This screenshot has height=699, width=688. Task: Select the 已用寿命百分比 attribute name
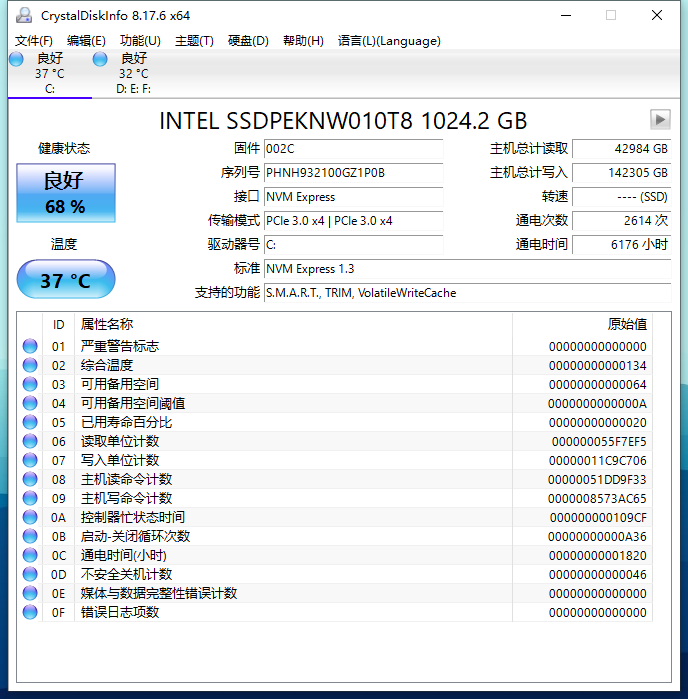tap(126, 422)
